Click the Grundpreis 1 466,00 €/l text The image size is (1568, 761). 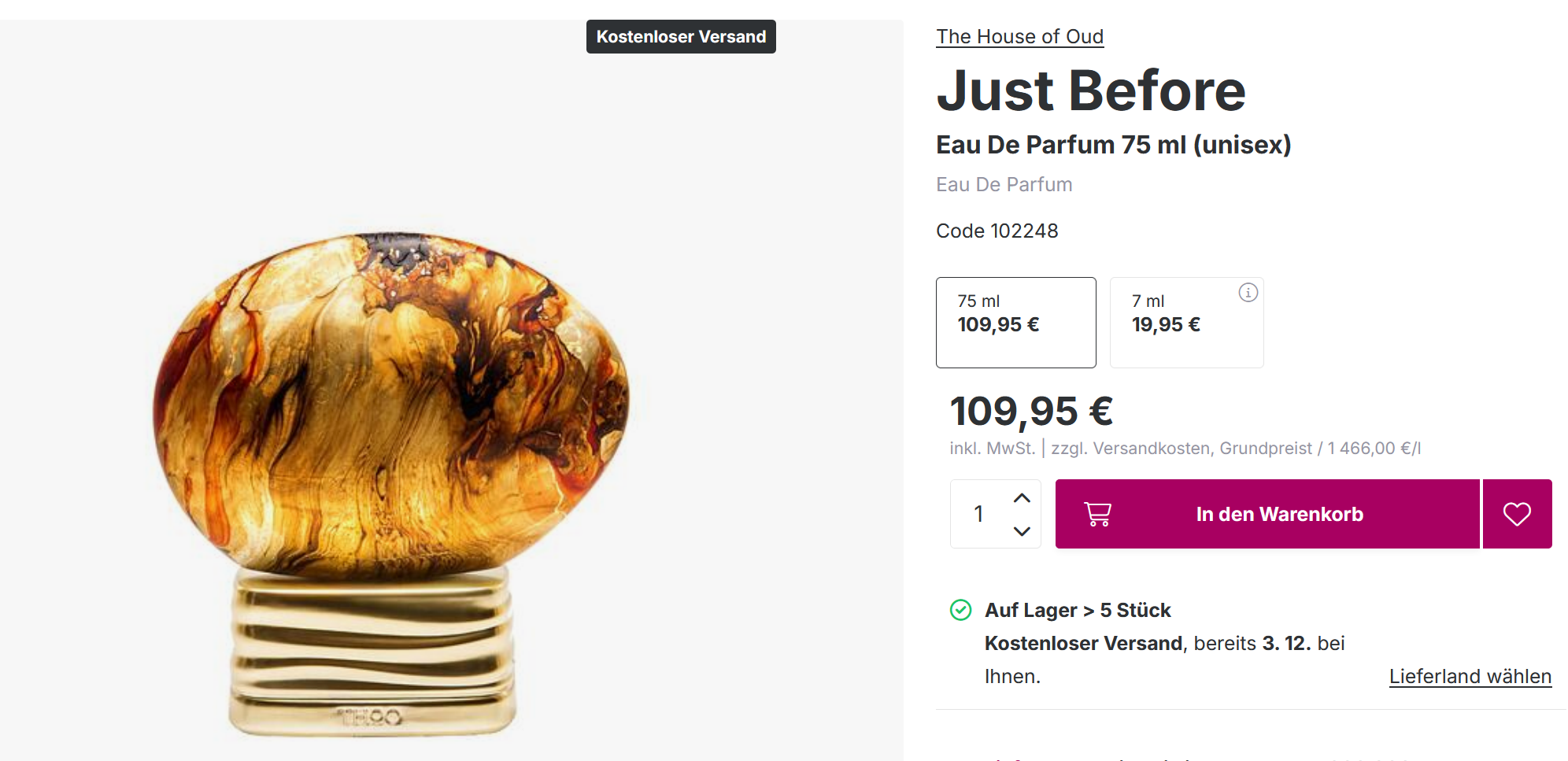tap(1319, 449)
